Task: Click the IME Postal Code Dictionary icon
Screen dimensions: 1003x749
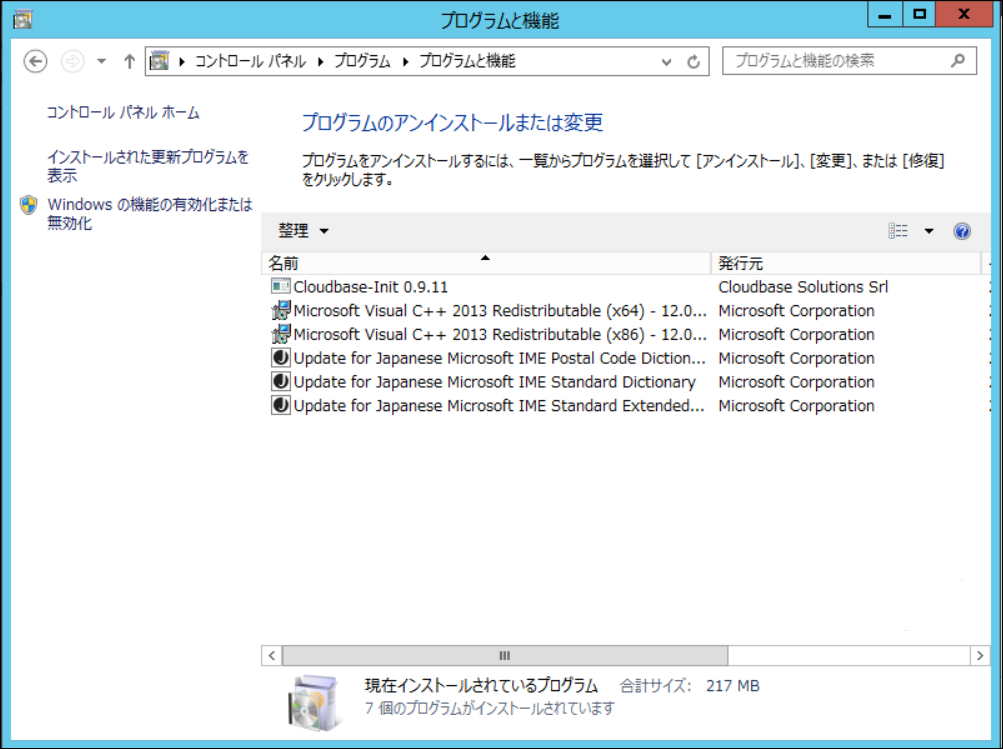Action: [280, 358]
